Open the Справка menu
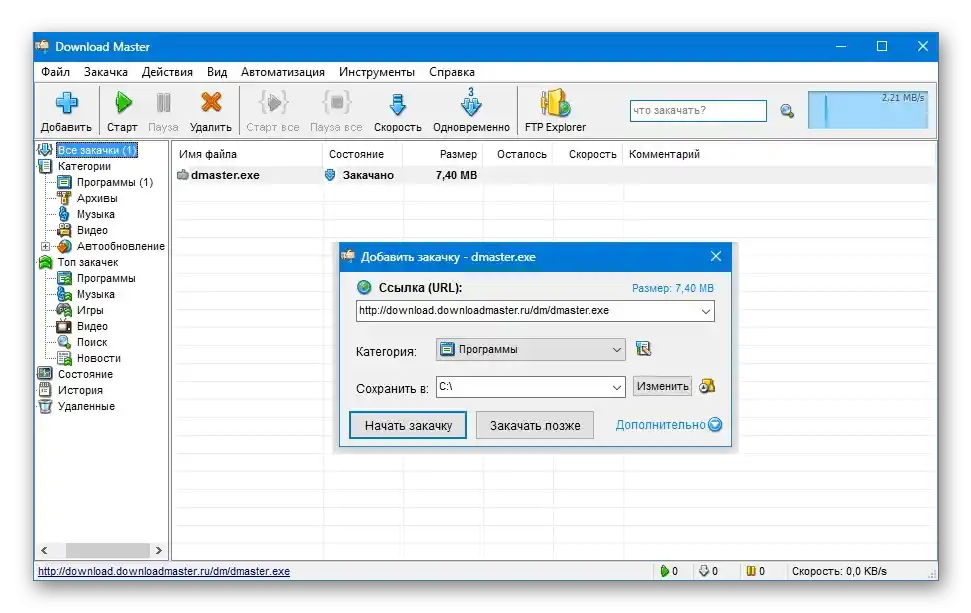Viewport: 971px width, 613px height. 452,72
